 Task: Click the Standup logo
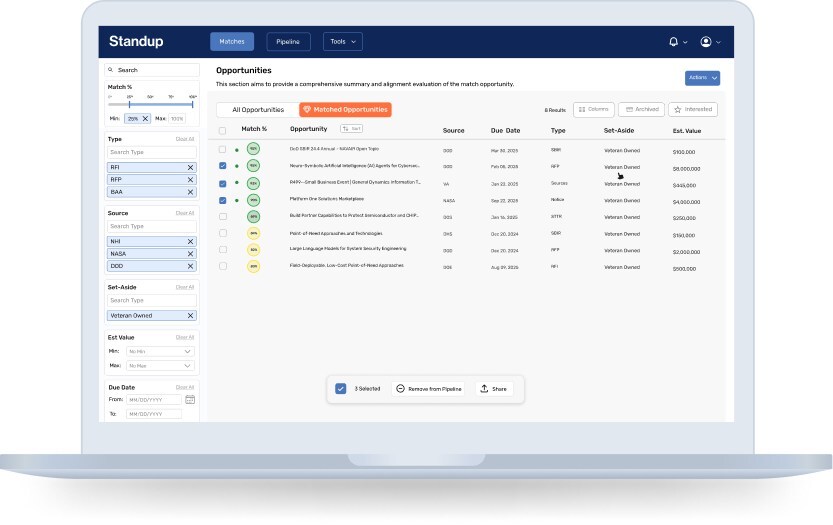pos(136,41)
